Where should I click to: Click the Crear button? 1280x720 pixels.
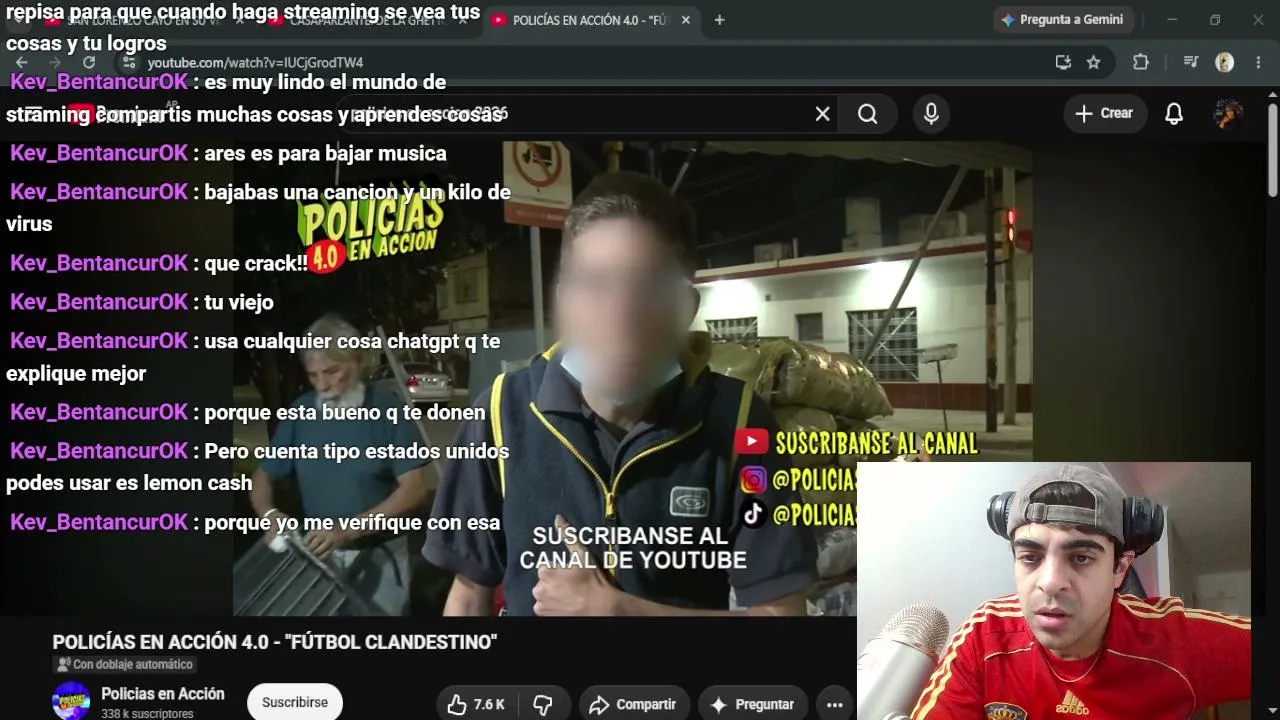tap(1104, 114)
